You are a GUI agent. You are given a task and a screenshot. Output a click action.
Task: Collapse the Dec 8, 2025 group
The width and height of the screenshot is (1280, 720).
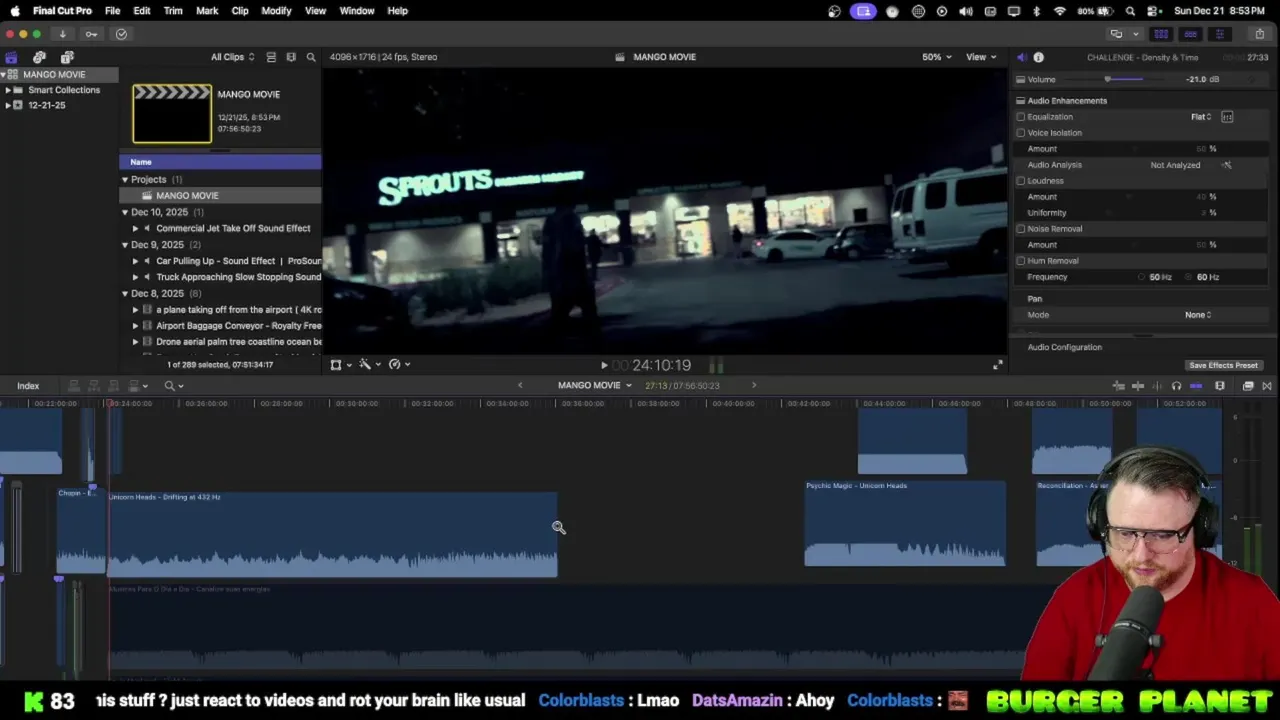125,293
